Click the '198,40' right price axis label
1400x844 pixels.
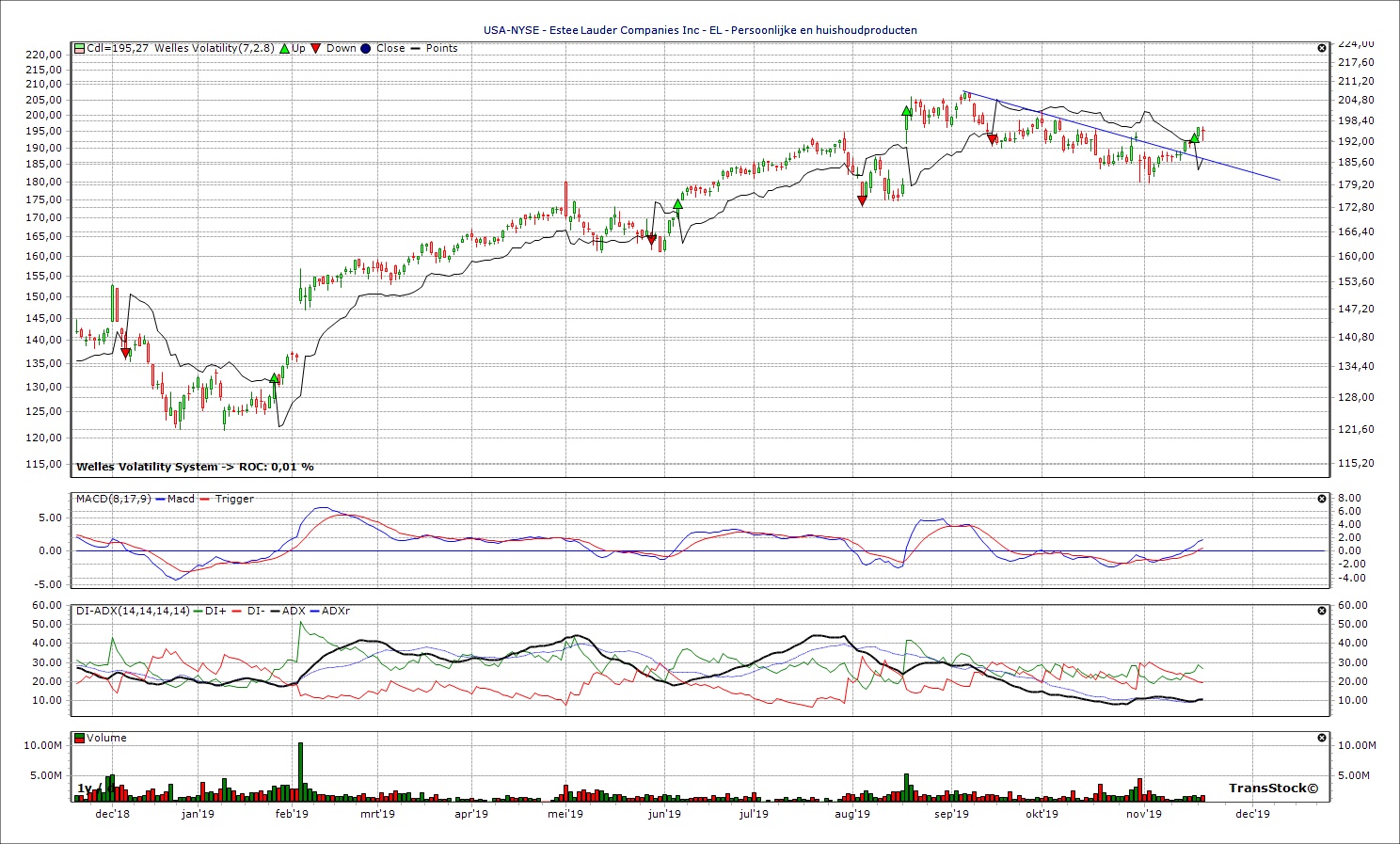tap(1356, 120)
